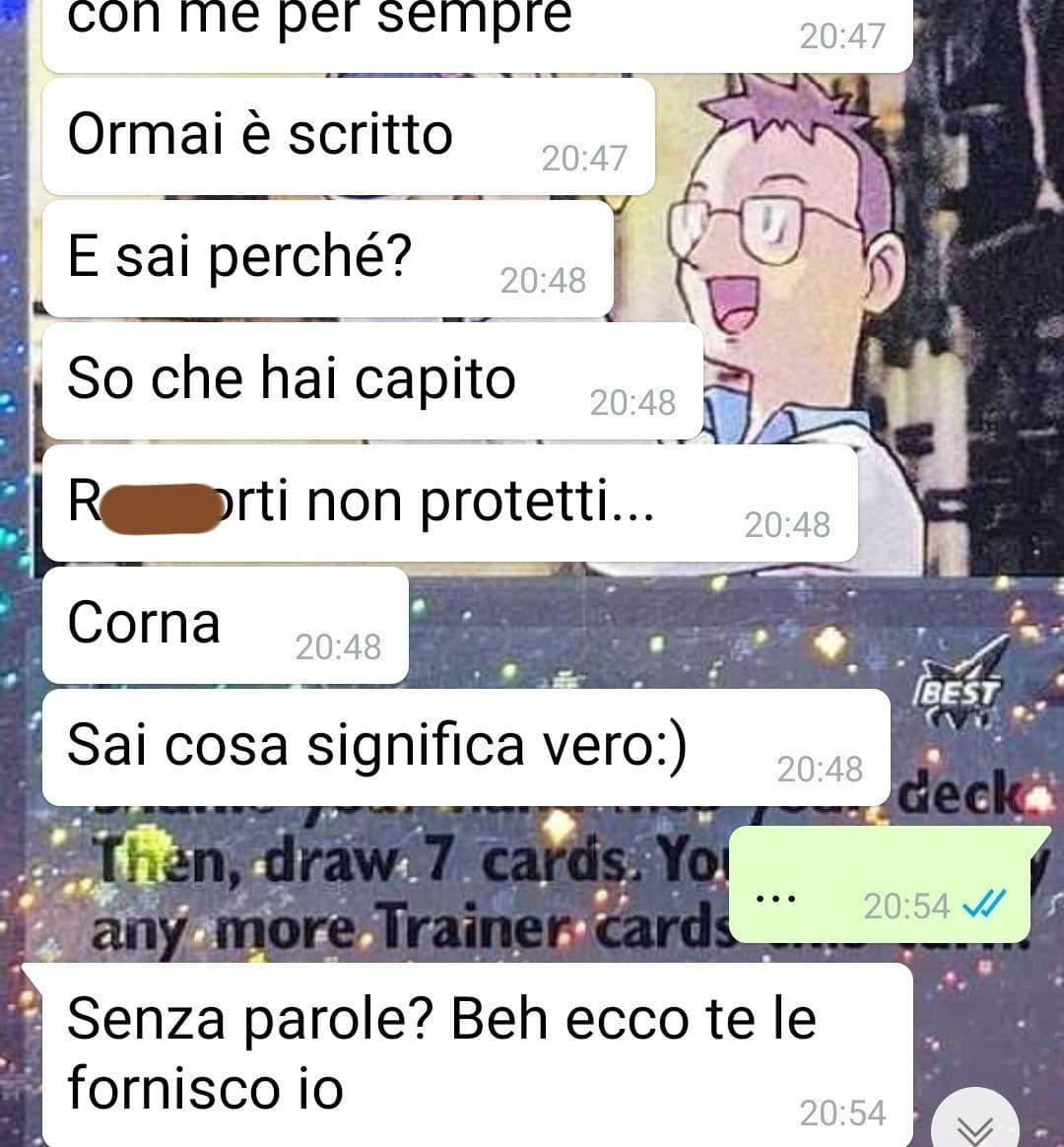Screen dimensions: 1064x1147
Task: Select the message ending 'non protetti...'
Action: click(x=449, y=504)
